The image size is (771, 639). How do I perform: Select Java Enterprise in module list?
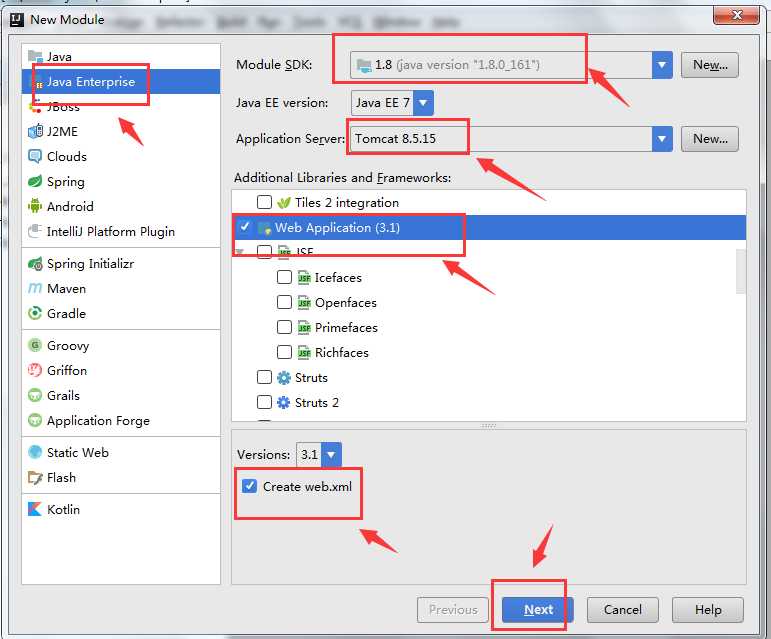121,82
